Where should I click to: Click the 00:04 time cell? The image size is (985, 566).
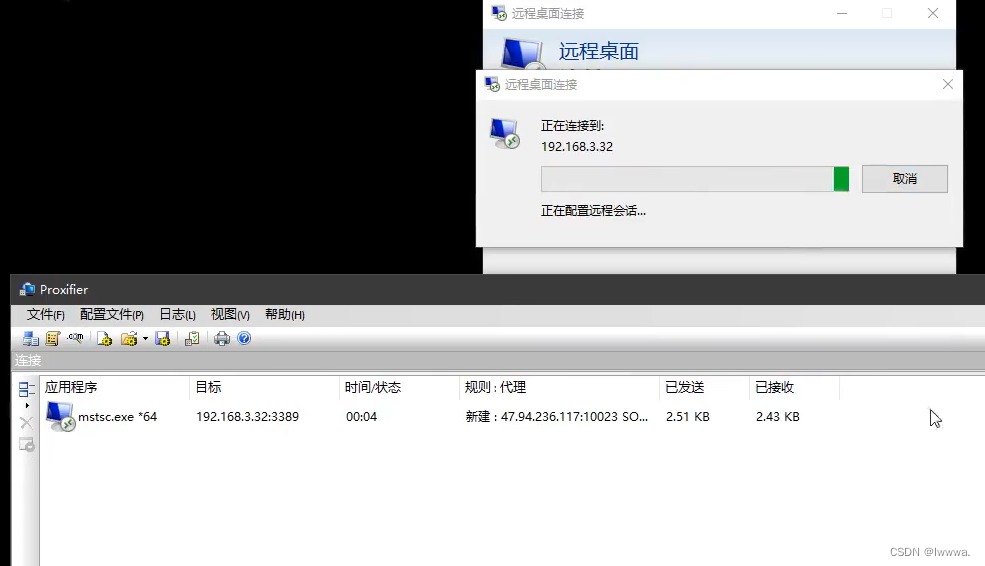click(x=361, y=416)
